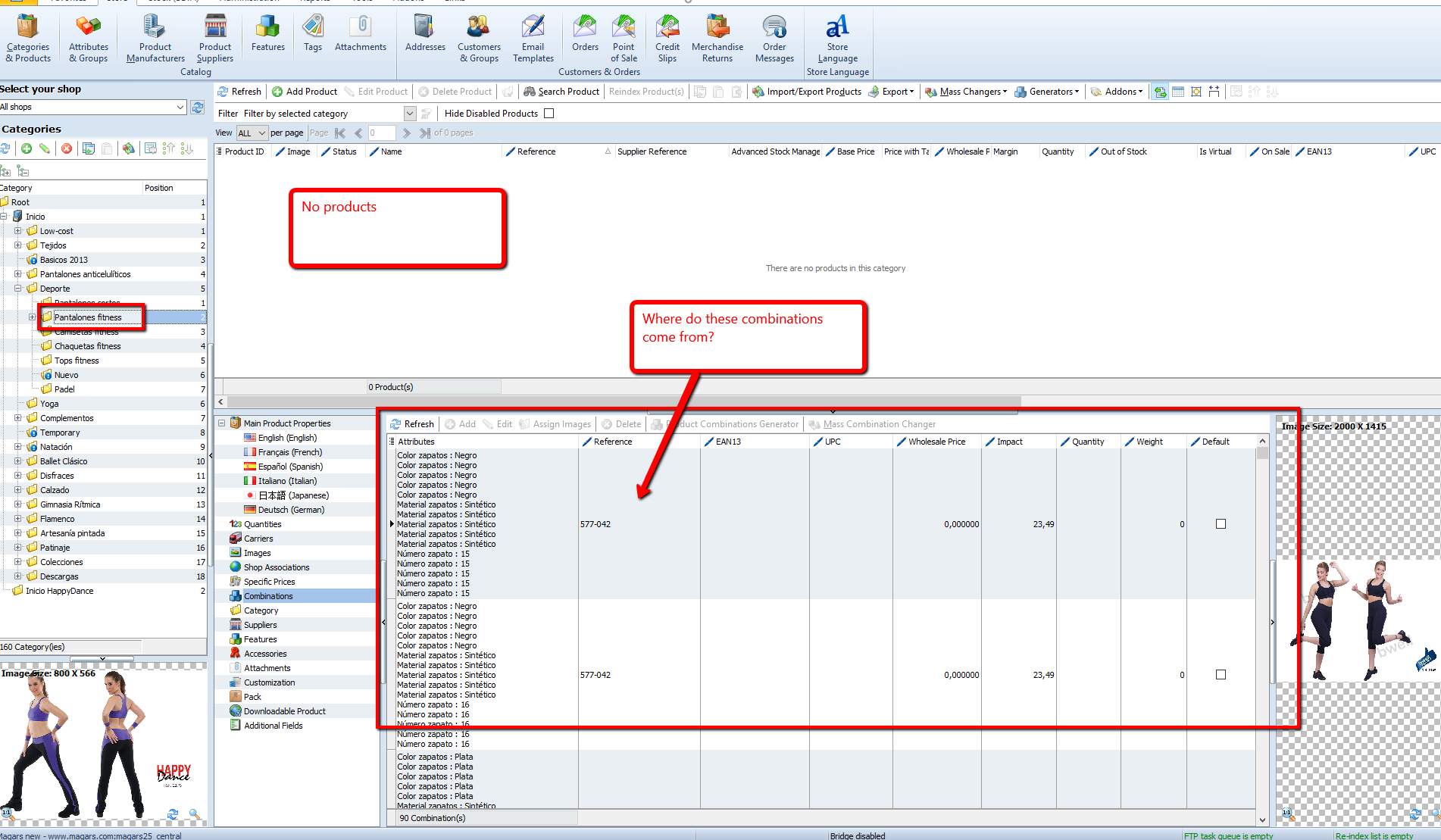Open the All shops dropdown

pyautogui.click(x=180, y=108)
